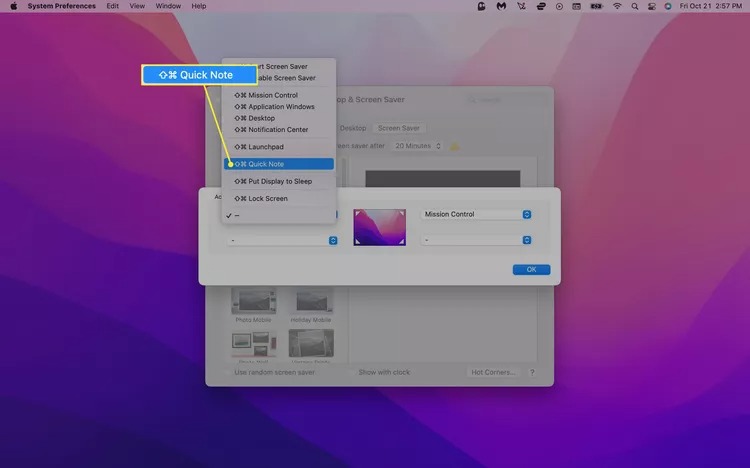Choose Mission Control from the popup list
This screenshot has height=468, width=750.
coord(279,95)
